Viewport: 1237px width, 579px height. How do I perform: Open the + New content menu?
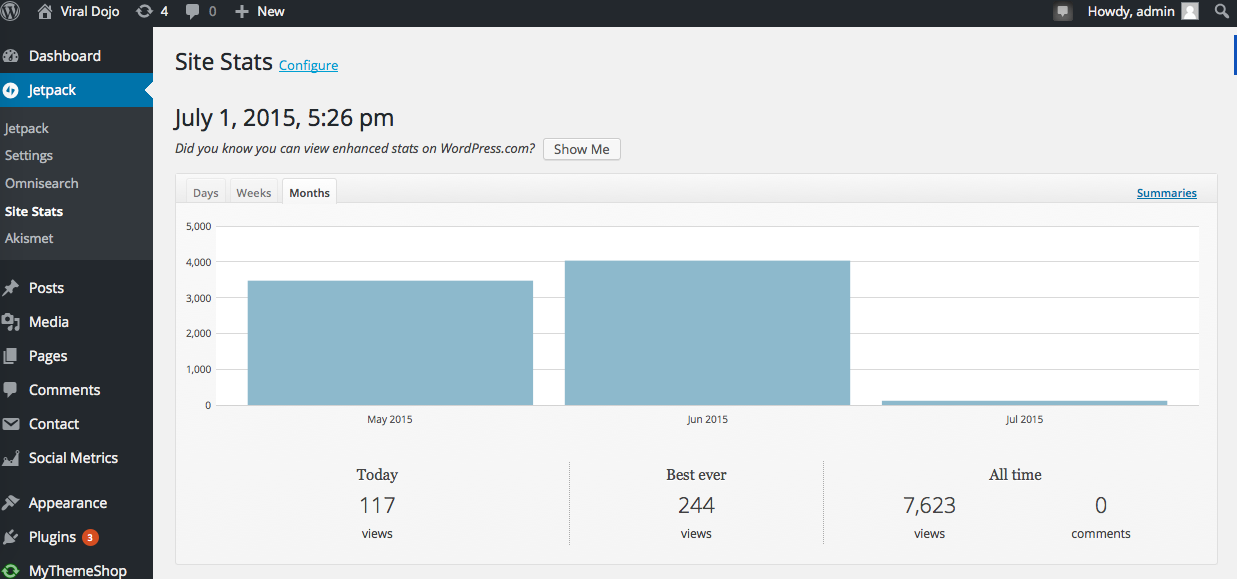coord(260,11)
